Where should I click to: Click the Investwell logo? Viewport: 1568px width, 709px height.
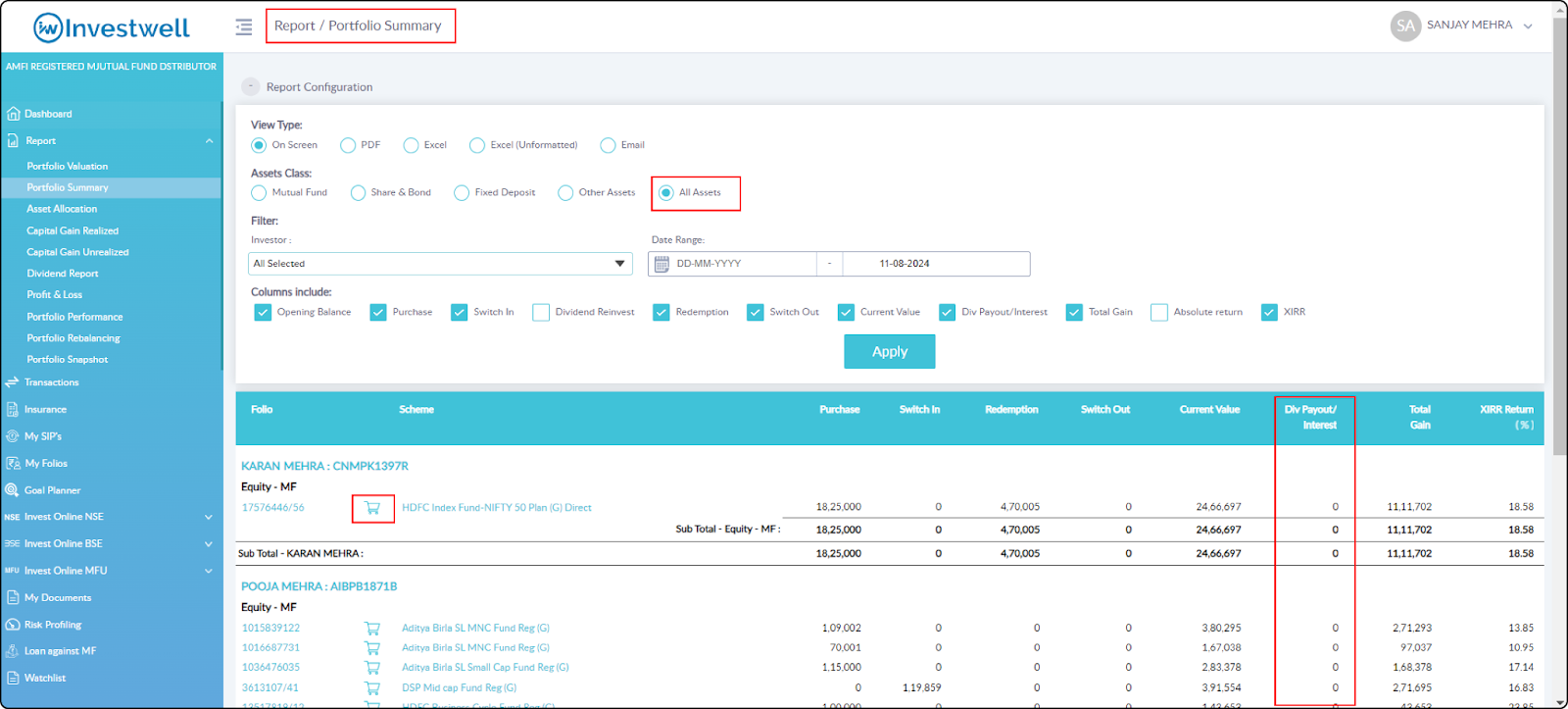[x=112, y=27]
